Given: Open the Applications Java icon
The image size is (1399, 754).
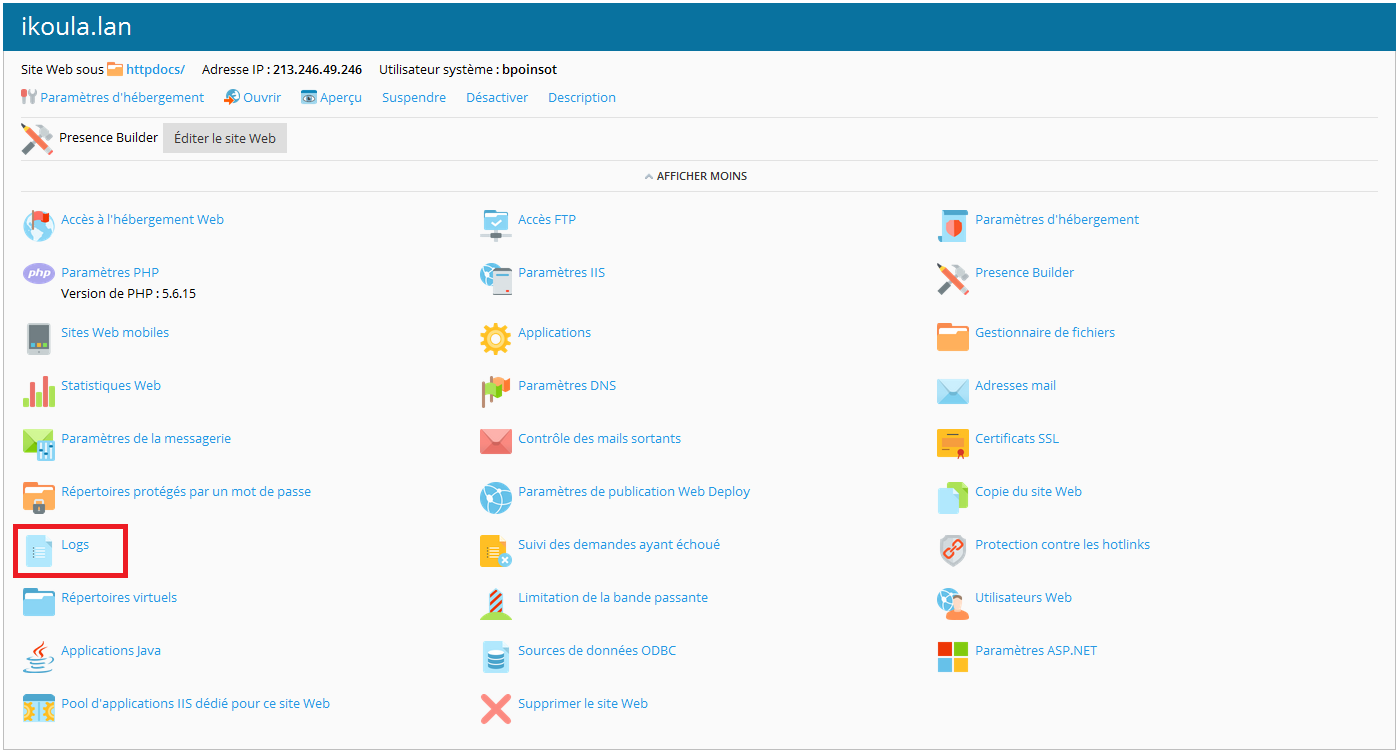Looking at the screenshot, I should (39, 657).
